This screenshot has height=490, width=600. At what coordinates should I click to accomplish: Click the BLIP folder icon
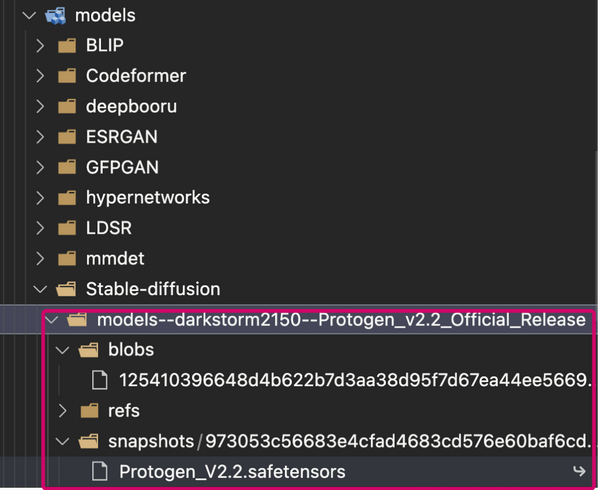click(67, 45)
